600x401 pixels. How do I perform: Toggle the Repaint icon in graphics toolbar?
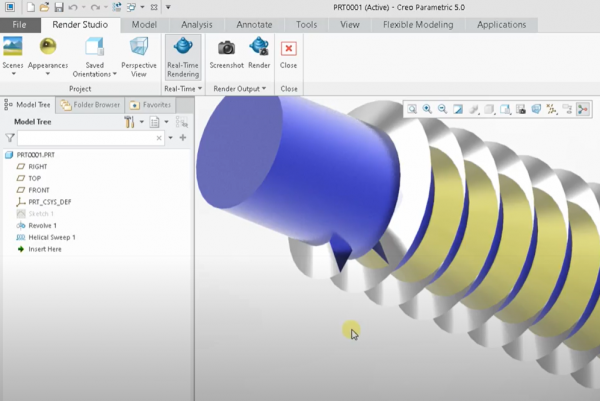pyautogui.click(x=458, y=108)
